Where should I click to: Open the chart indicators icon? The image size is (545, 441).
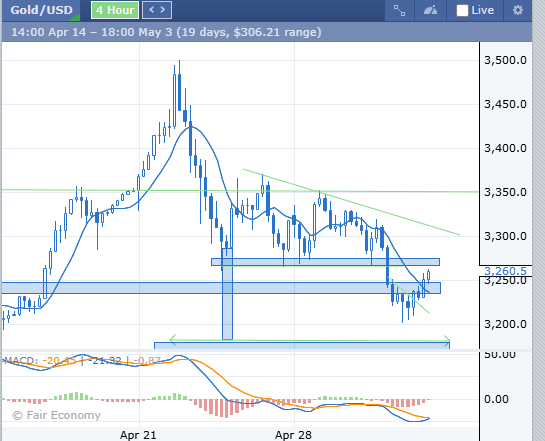click(430, 10)
